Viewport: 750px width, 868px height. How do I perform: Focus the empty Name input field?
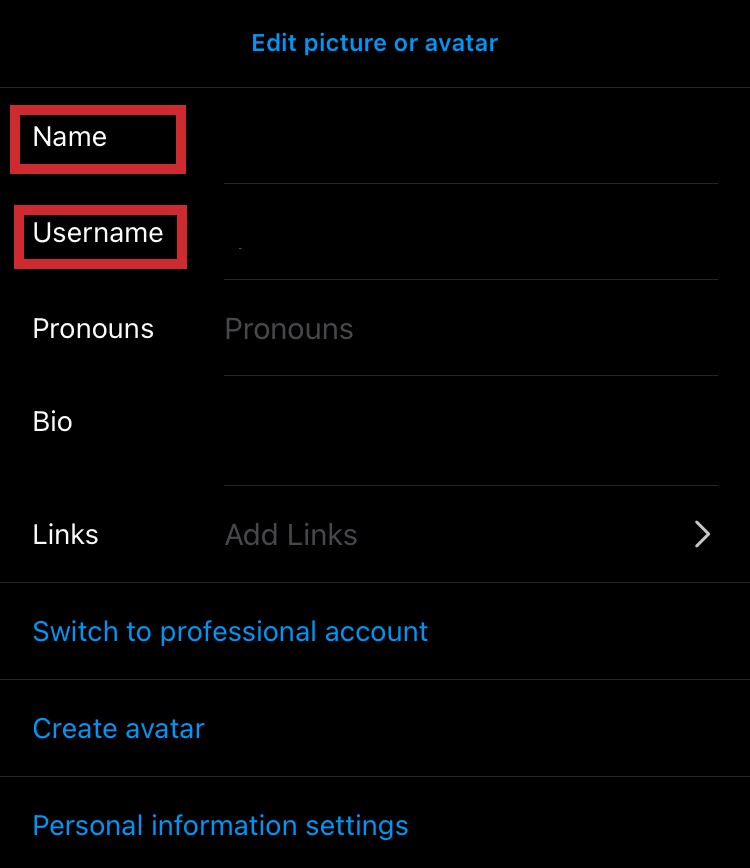click(x=470, y=137)
